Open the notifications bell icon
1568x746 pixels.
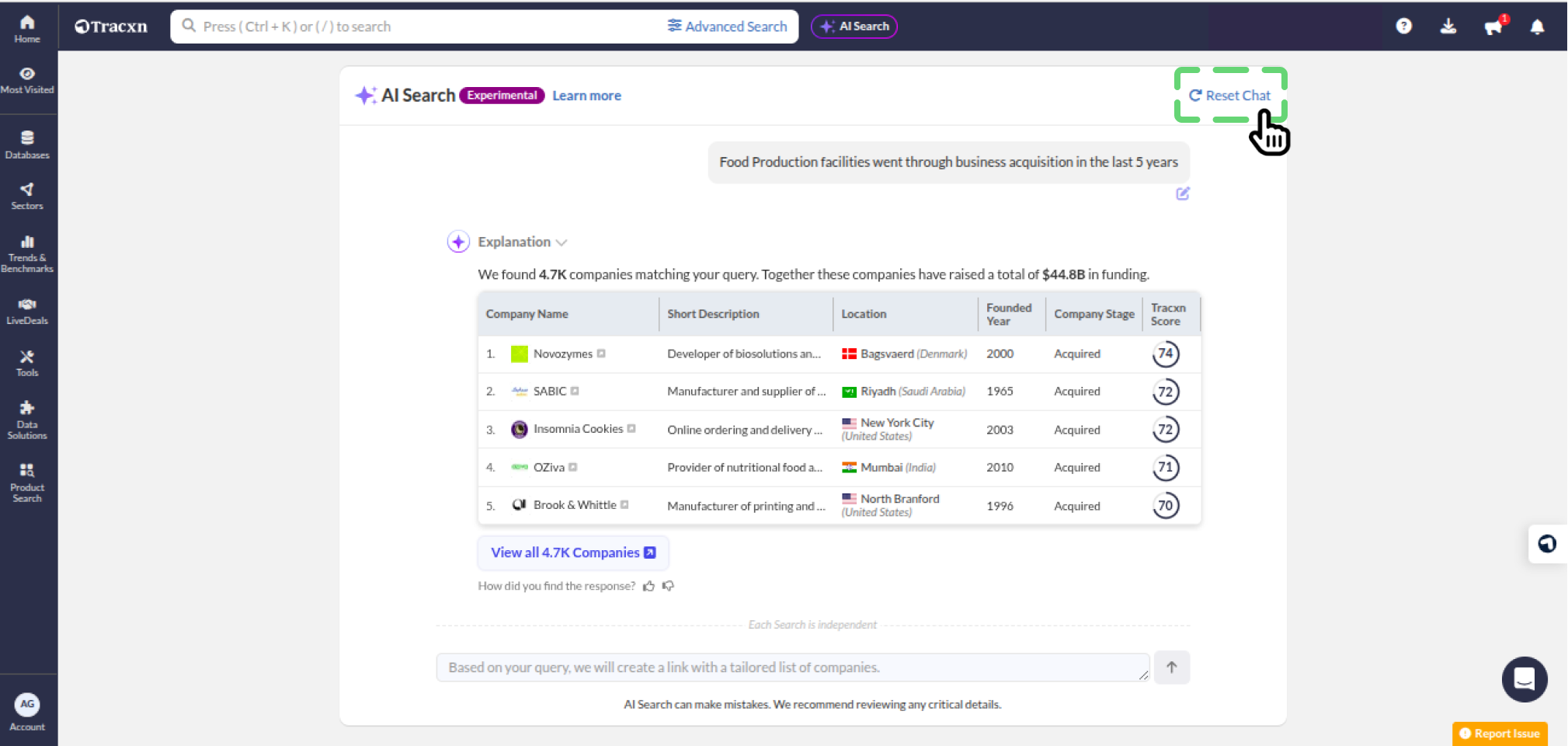(1537, 26)
